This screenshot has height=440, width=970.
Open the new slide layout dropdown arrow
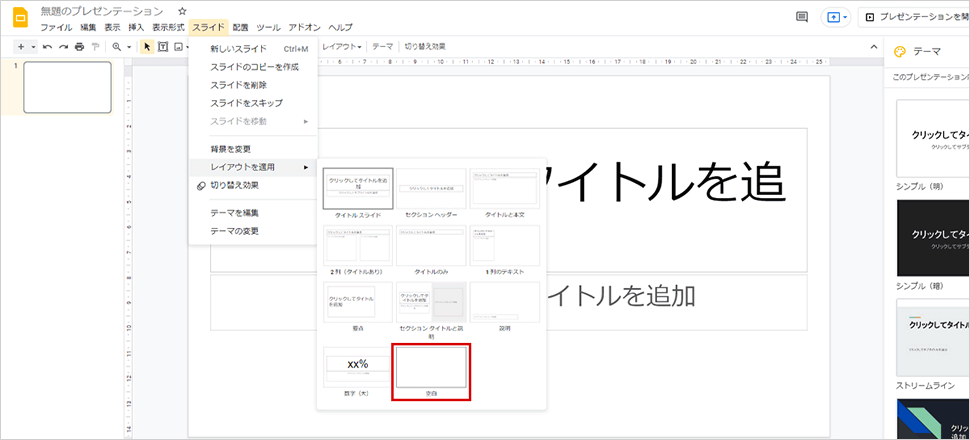[33, 46]
